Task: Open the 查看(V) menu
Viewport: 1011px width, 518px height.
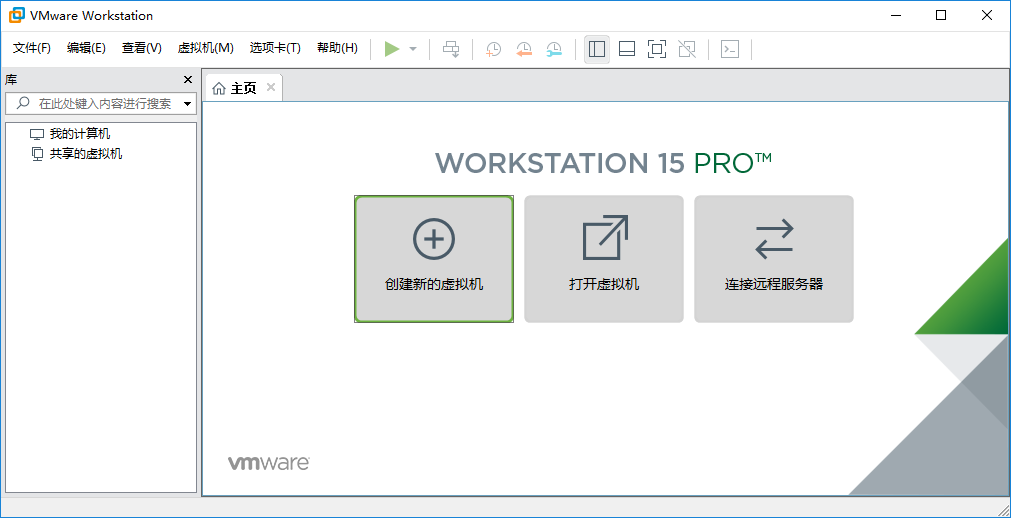Action: click(141, 48)
